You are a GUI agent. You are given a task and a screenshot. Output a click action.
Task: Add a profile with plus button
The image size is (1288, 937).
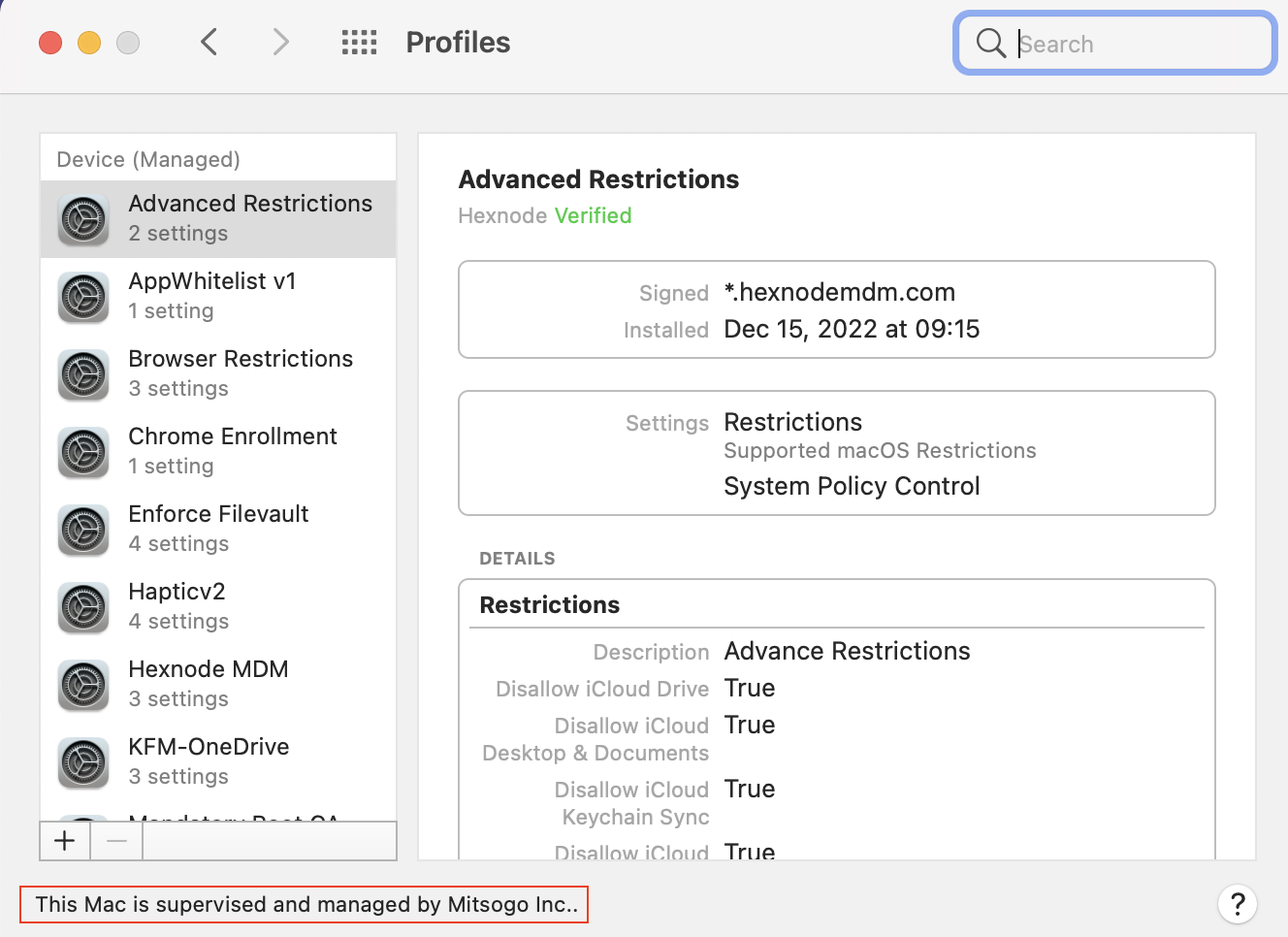(x=65, y=841)
